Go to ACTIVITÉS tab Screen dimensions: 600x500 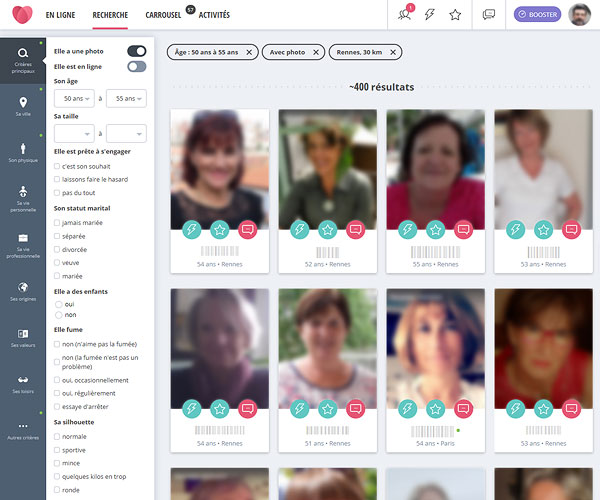214,15
